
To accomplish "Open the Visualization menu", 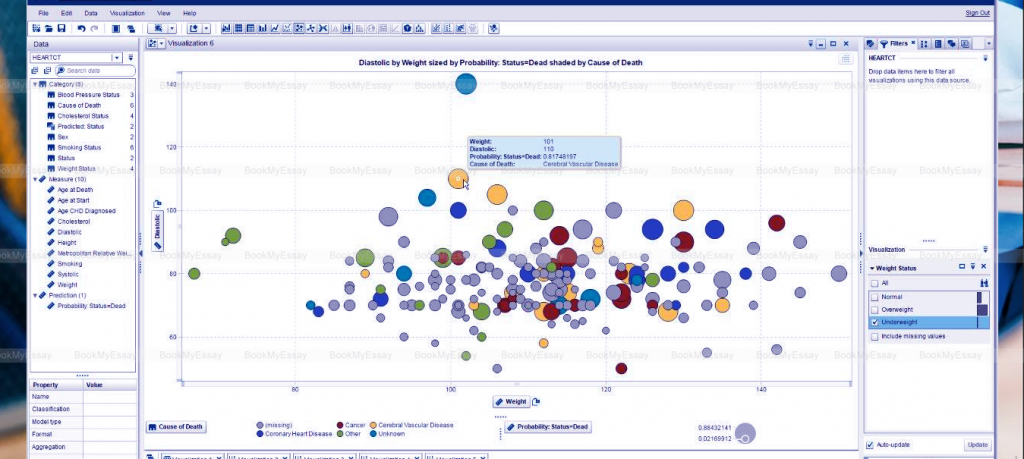I will click(130, 12).
